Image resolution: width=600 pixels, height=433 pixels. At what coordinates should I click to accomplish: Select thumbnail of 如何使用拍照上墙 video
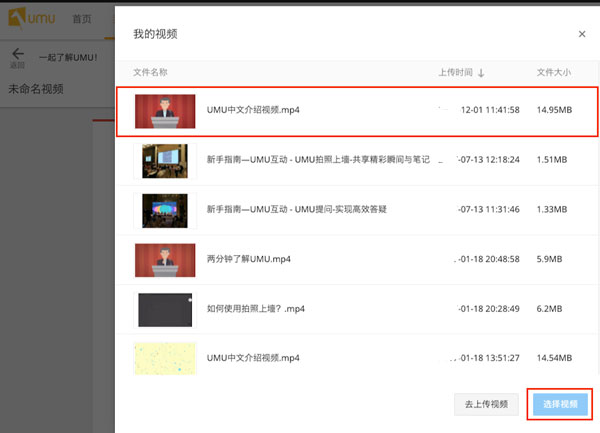pos(164,309)
